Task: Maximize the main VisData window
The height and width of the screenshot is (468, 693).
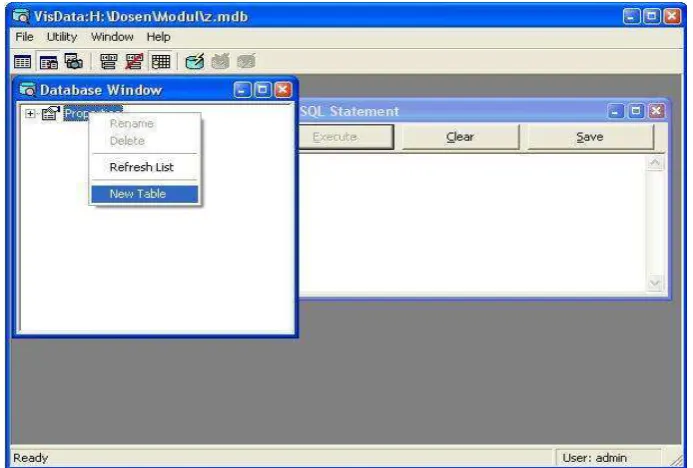Action: [x=652, y=16]
